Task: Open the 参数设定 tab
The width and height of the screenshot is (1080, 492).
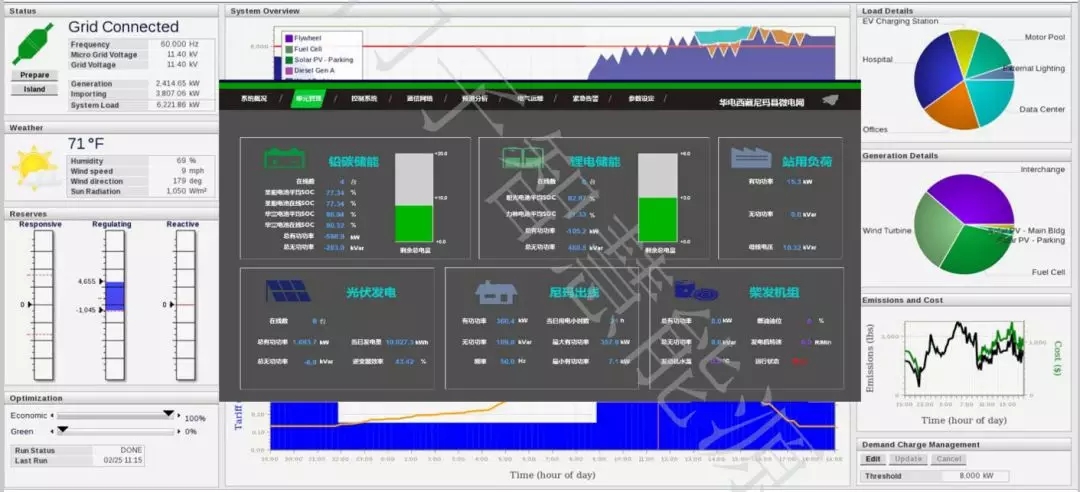Action: pos(641,99)
